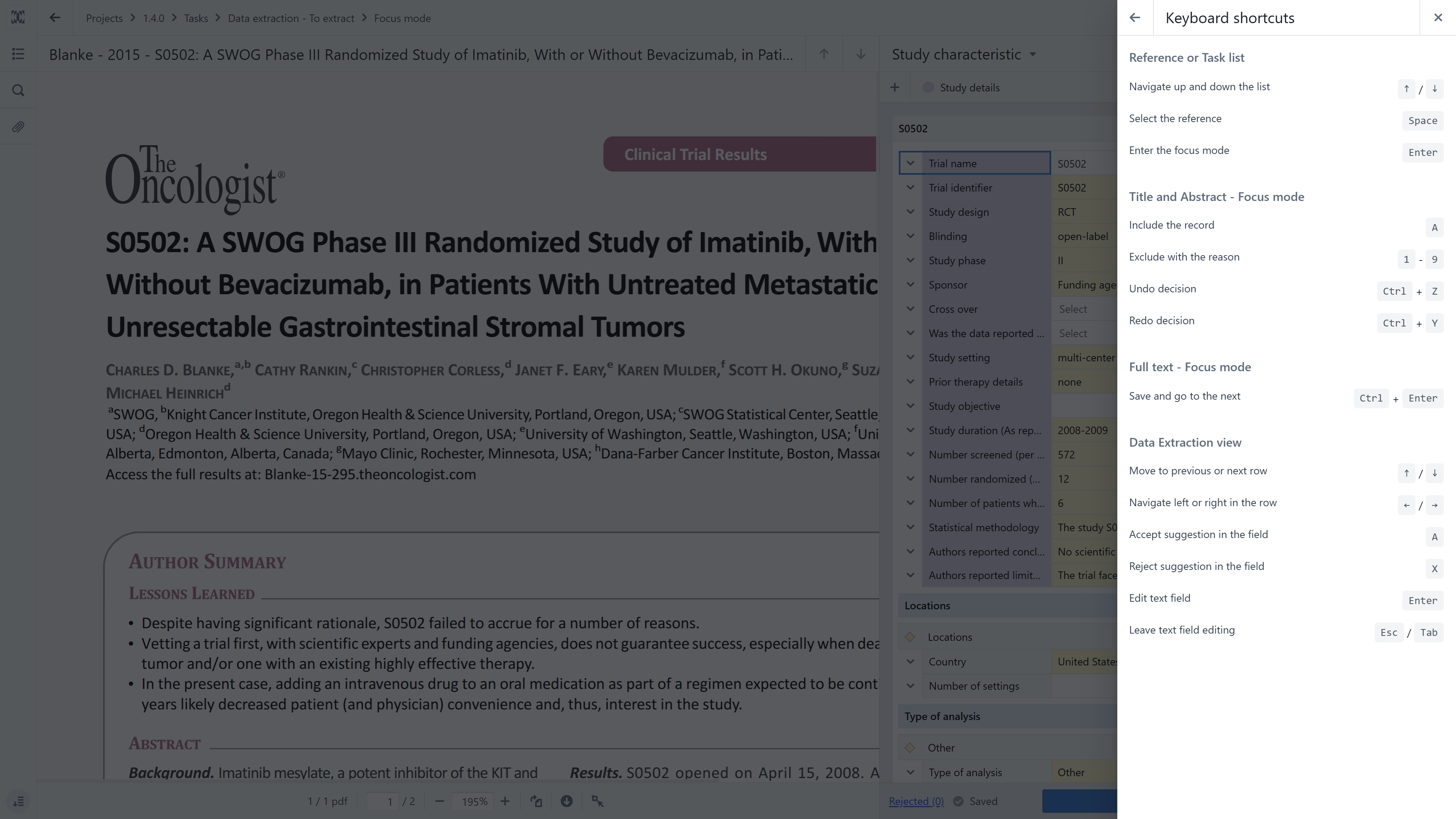Click the 572 number screened value
This screenshot has height=819, width=1456.
tap(1084, 455)
